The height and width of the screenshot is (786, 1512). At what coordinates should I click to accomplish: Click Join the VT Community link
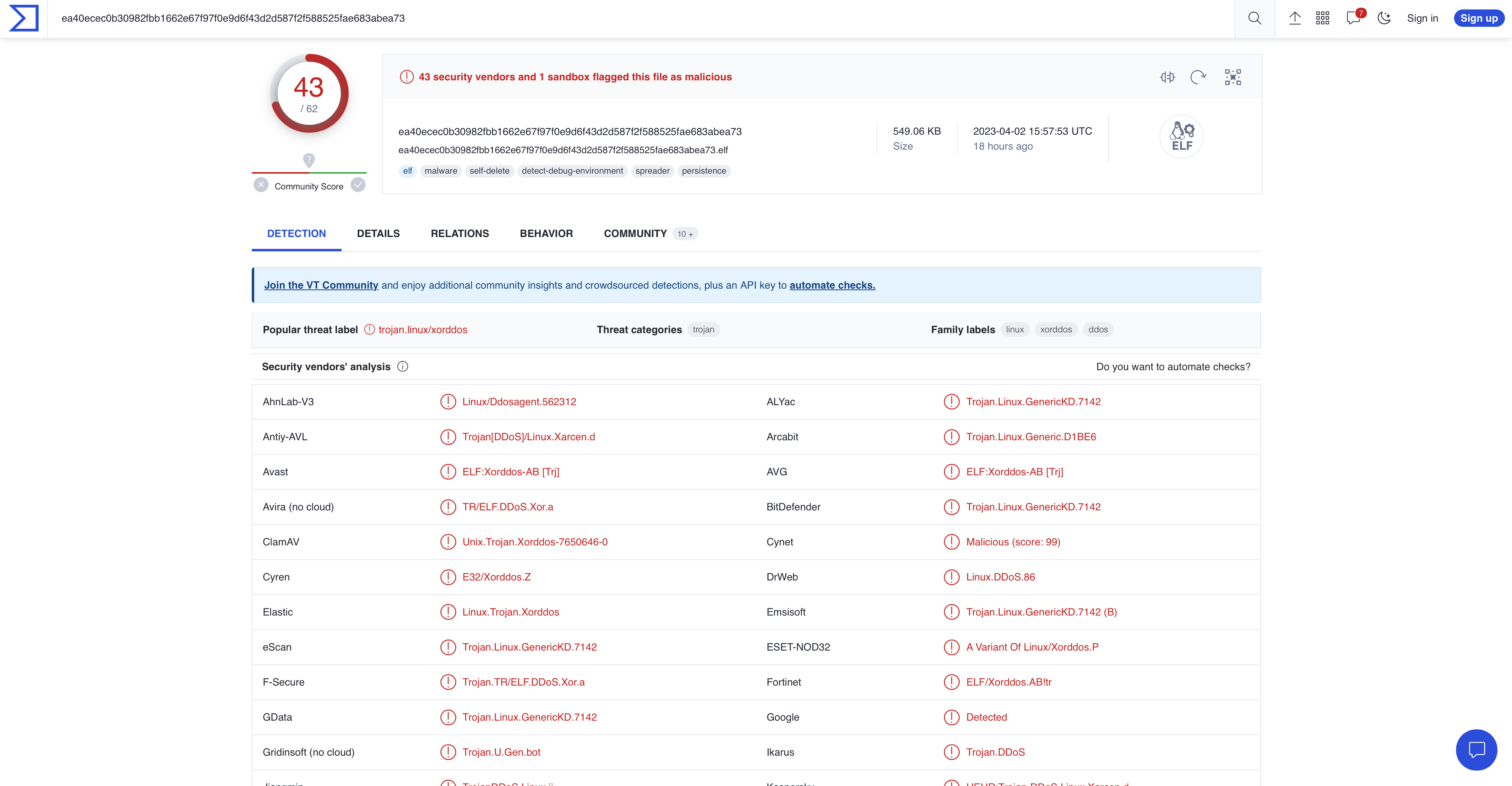(321, 285)
